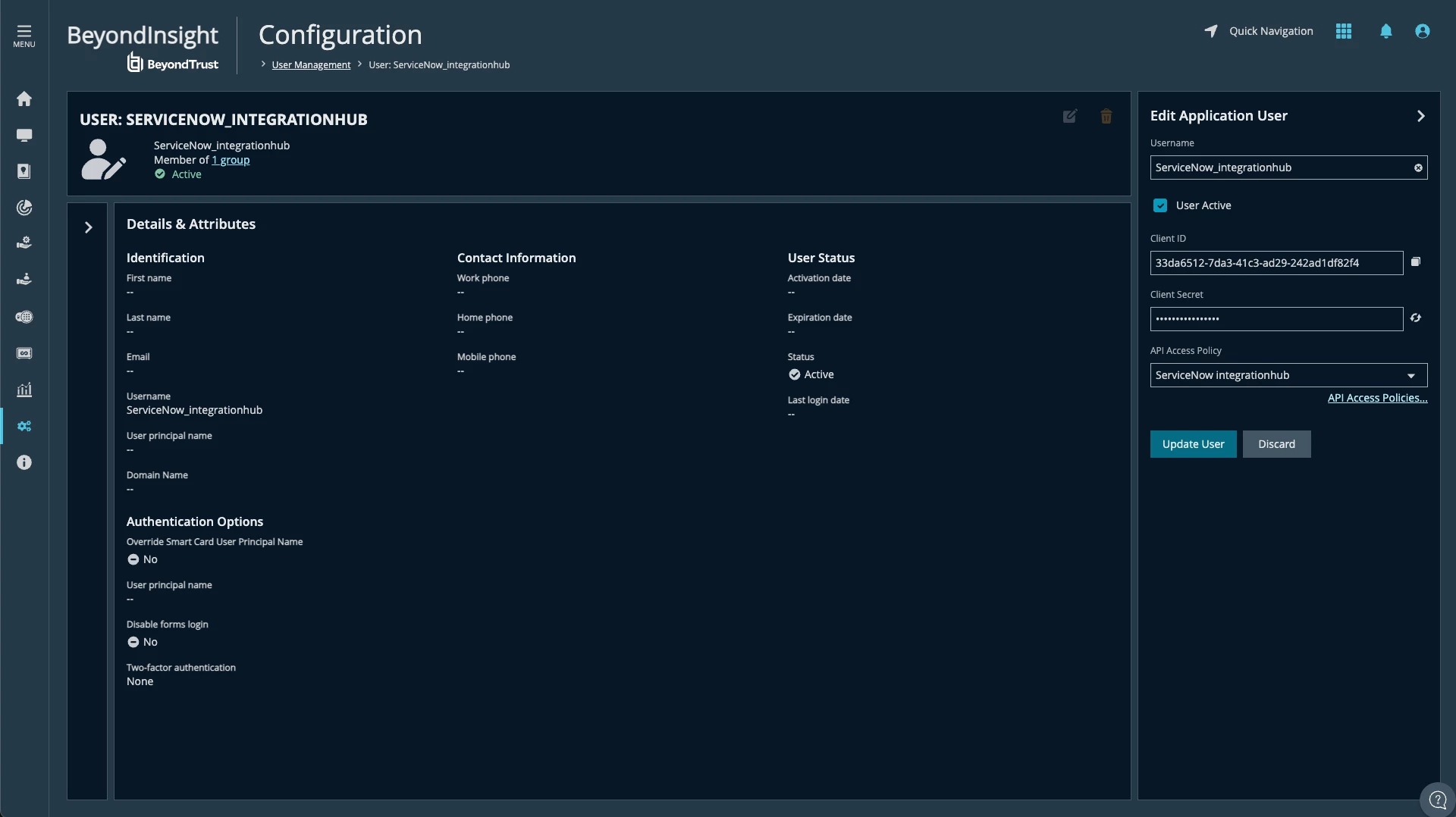Click the delete user trash icon

click(x=1106, y=116)
